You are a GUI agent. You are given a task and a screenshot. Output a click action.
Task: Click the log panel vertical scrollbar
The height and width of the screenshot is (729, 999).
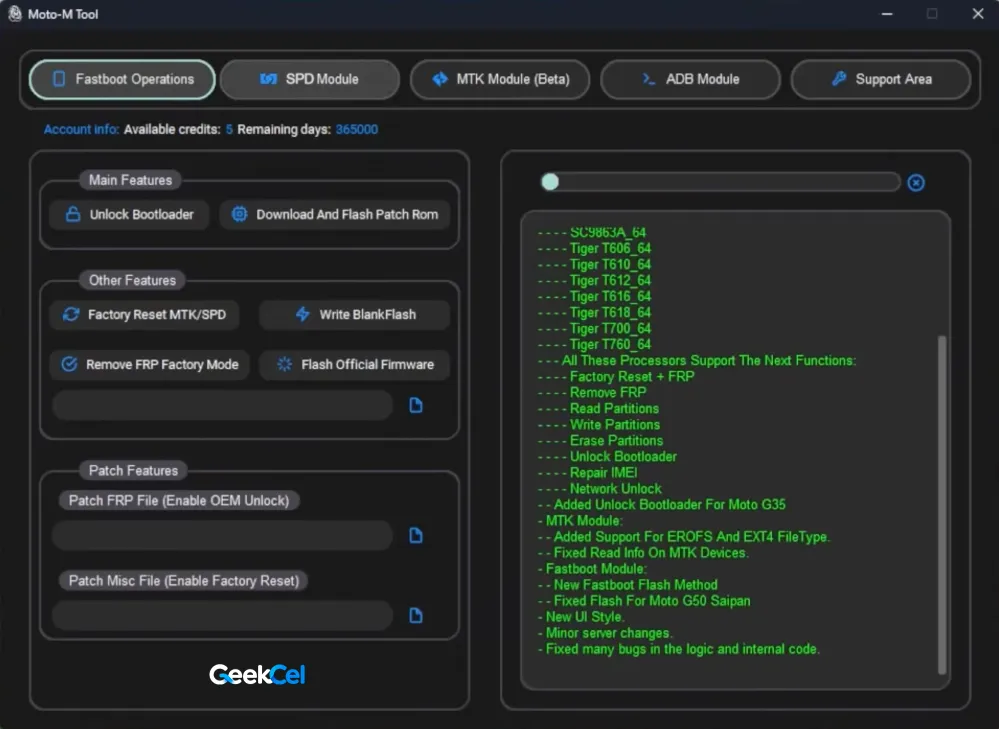point(942,505)
